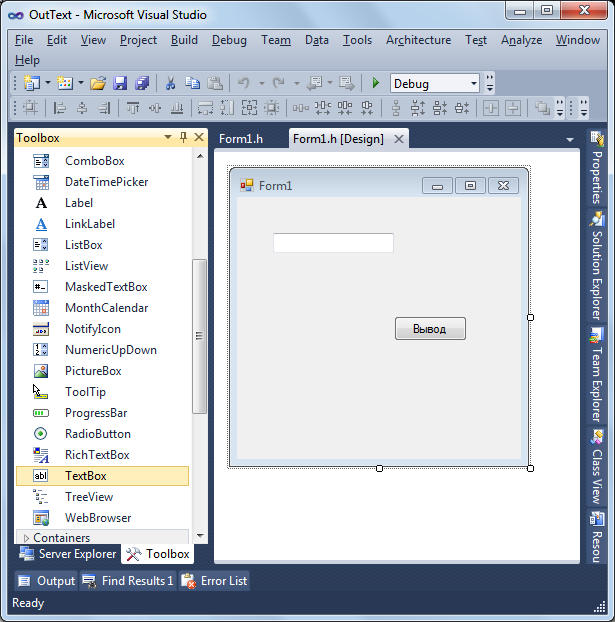615x622 pixels.
Task: Open the Class View side panel
Action: (x=597, y=466)
